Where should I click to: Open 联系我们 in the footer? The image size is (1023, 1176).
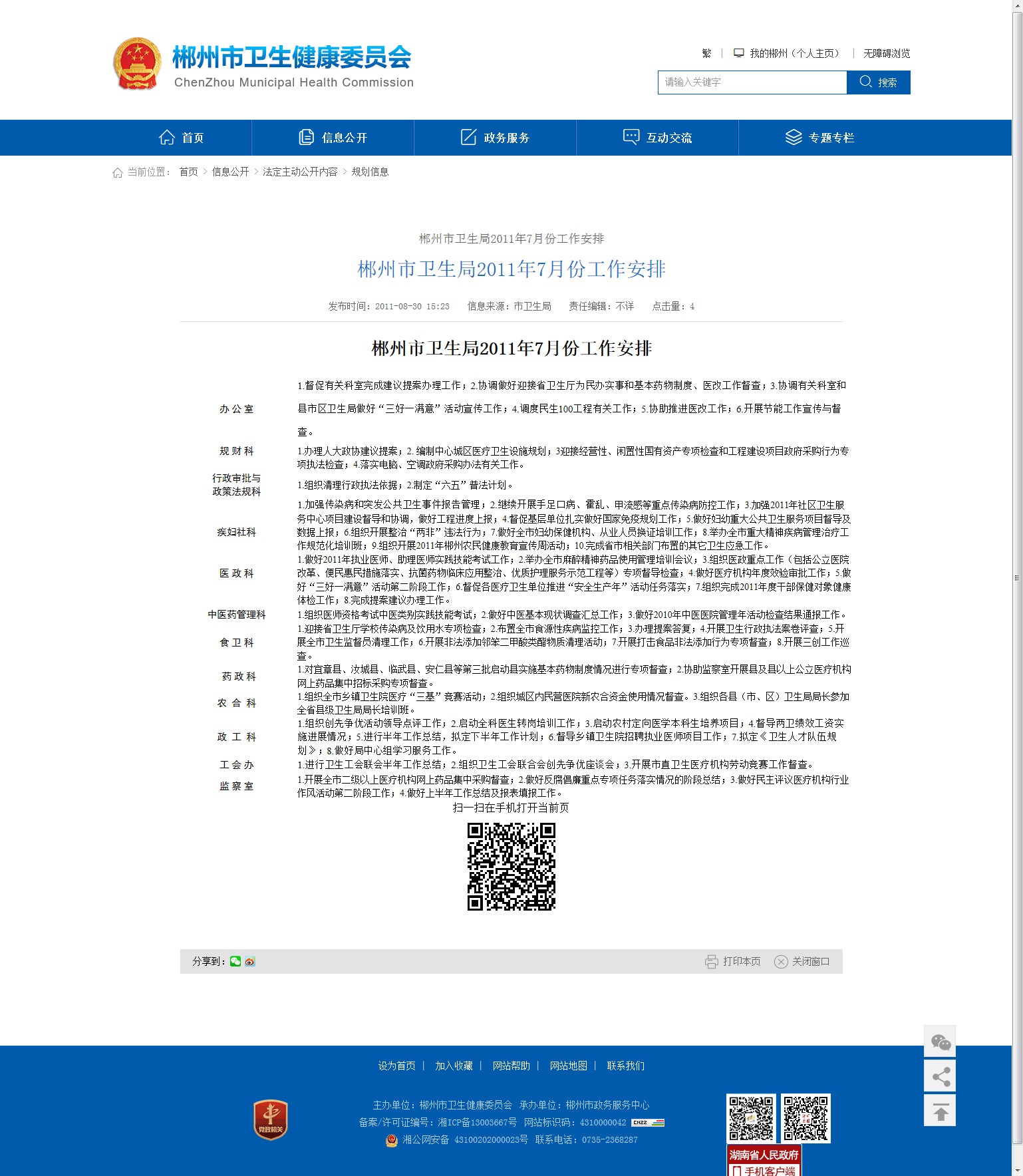pos(626,1066)
